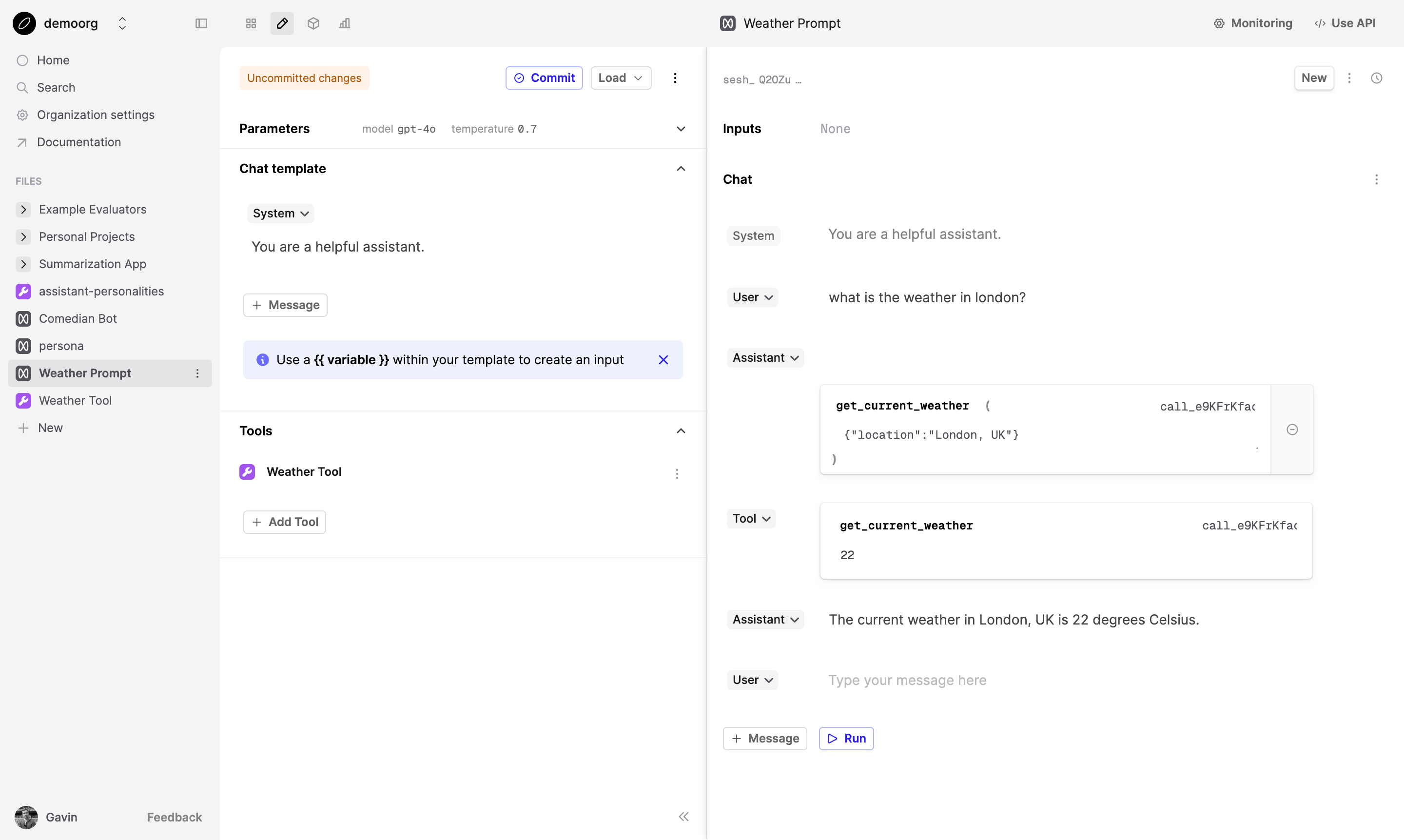Image resolution: width=1404 pixels, height=840 pixels.
Task: Click the Commit button
Action: tap(544, 78)
